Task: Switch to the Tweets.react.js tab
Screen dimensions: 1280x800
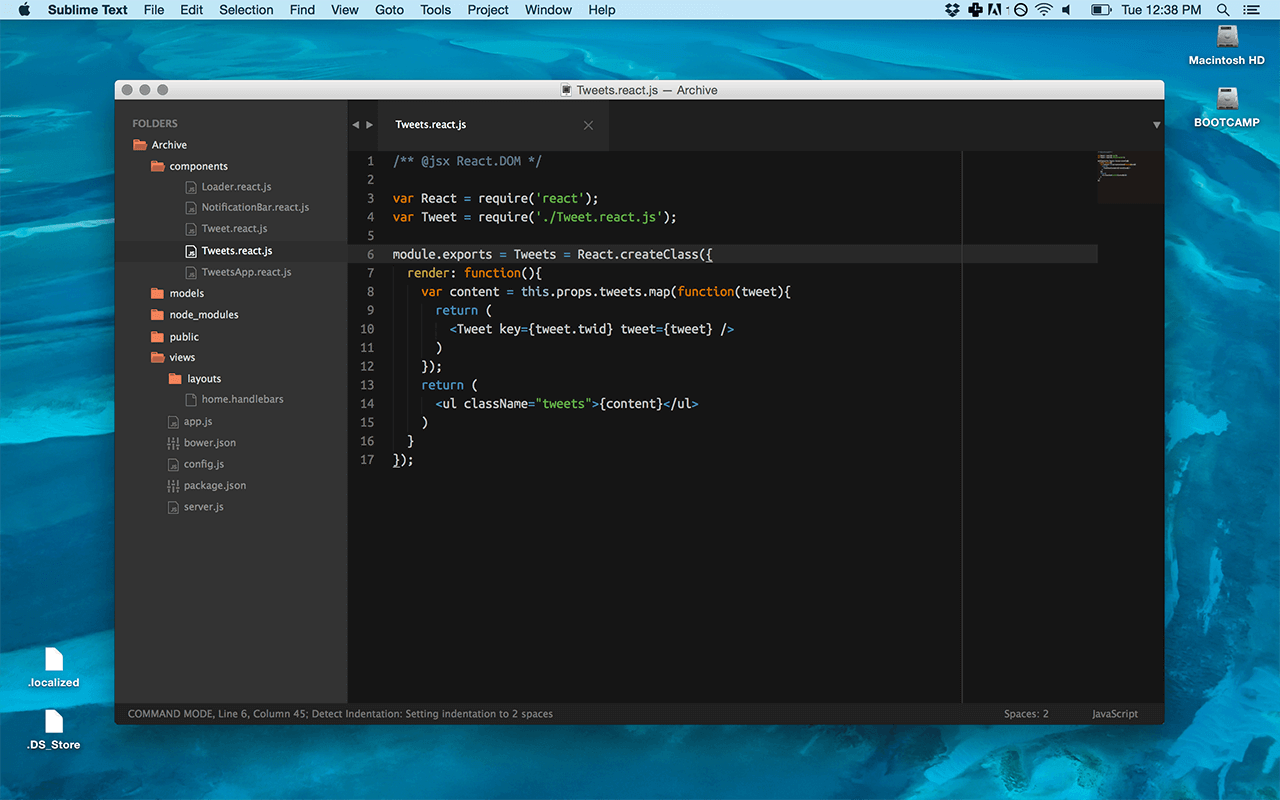Action: tap(430, 124)
